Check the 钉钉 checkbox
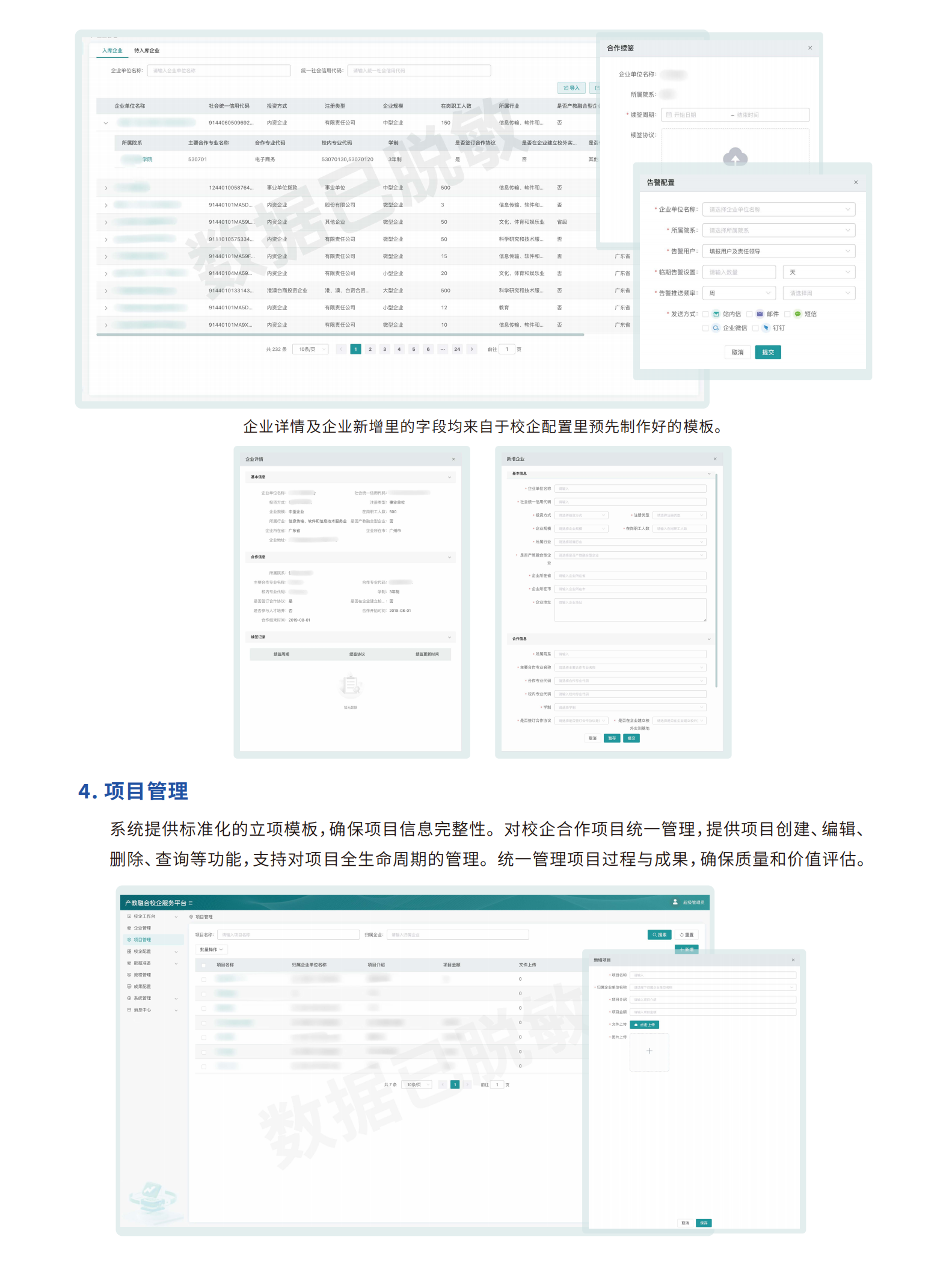Screen dimensions: 952x1281 pos(755,329)
